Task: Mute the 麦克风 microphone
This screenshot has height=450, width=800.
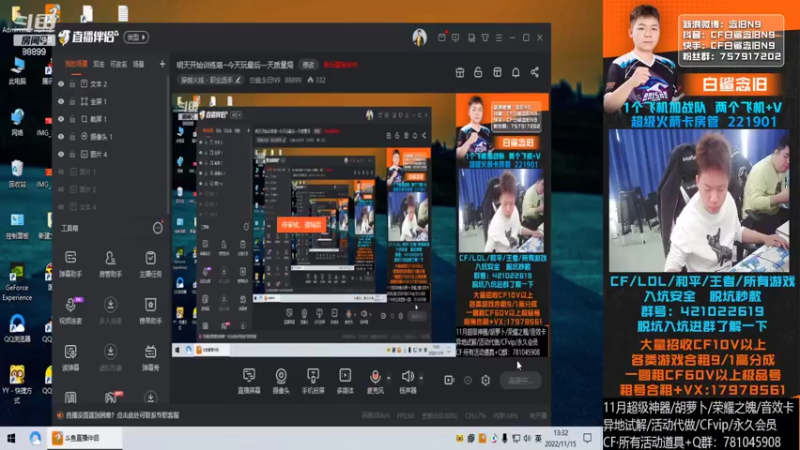Action: (375, 381)
